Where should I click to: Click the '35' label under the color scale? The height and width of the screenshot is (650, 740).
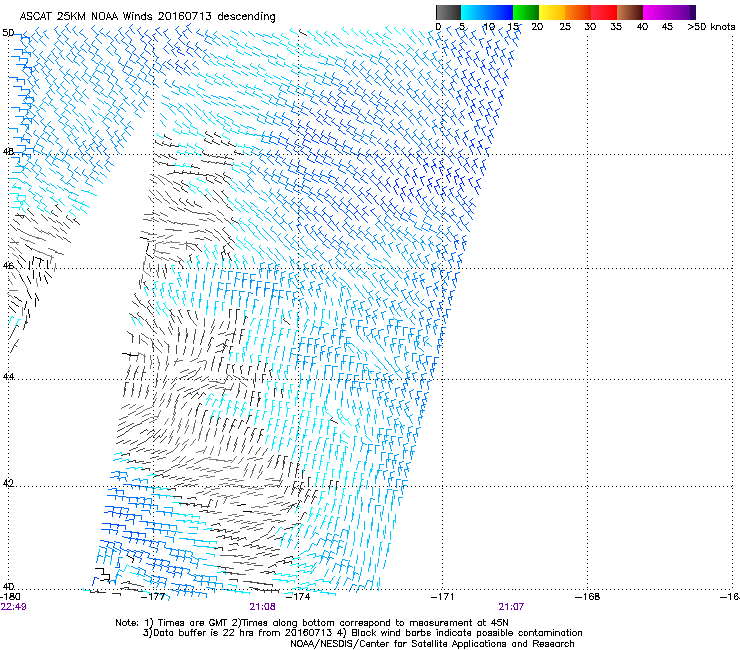click(615, 27)
